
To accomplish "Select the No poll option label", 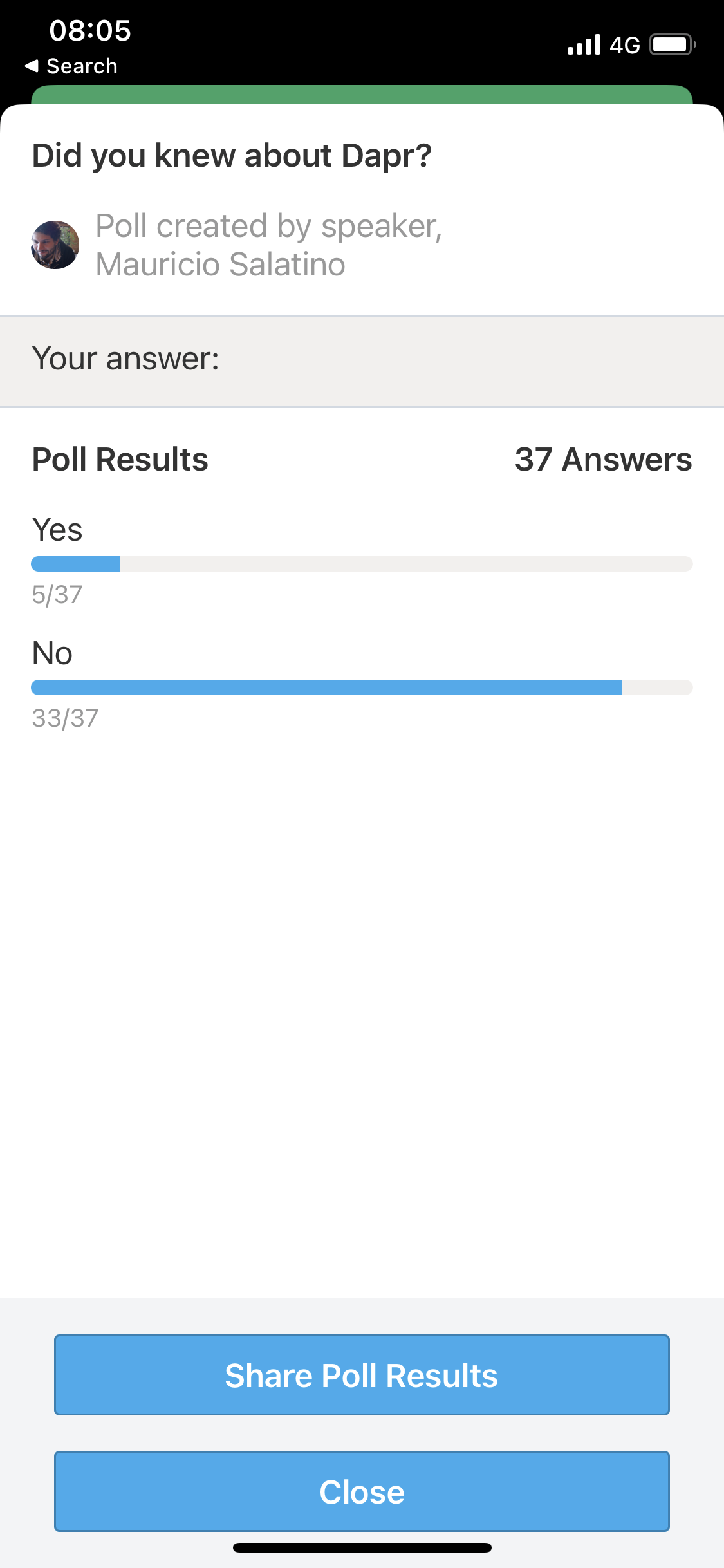I will [52, 653].
